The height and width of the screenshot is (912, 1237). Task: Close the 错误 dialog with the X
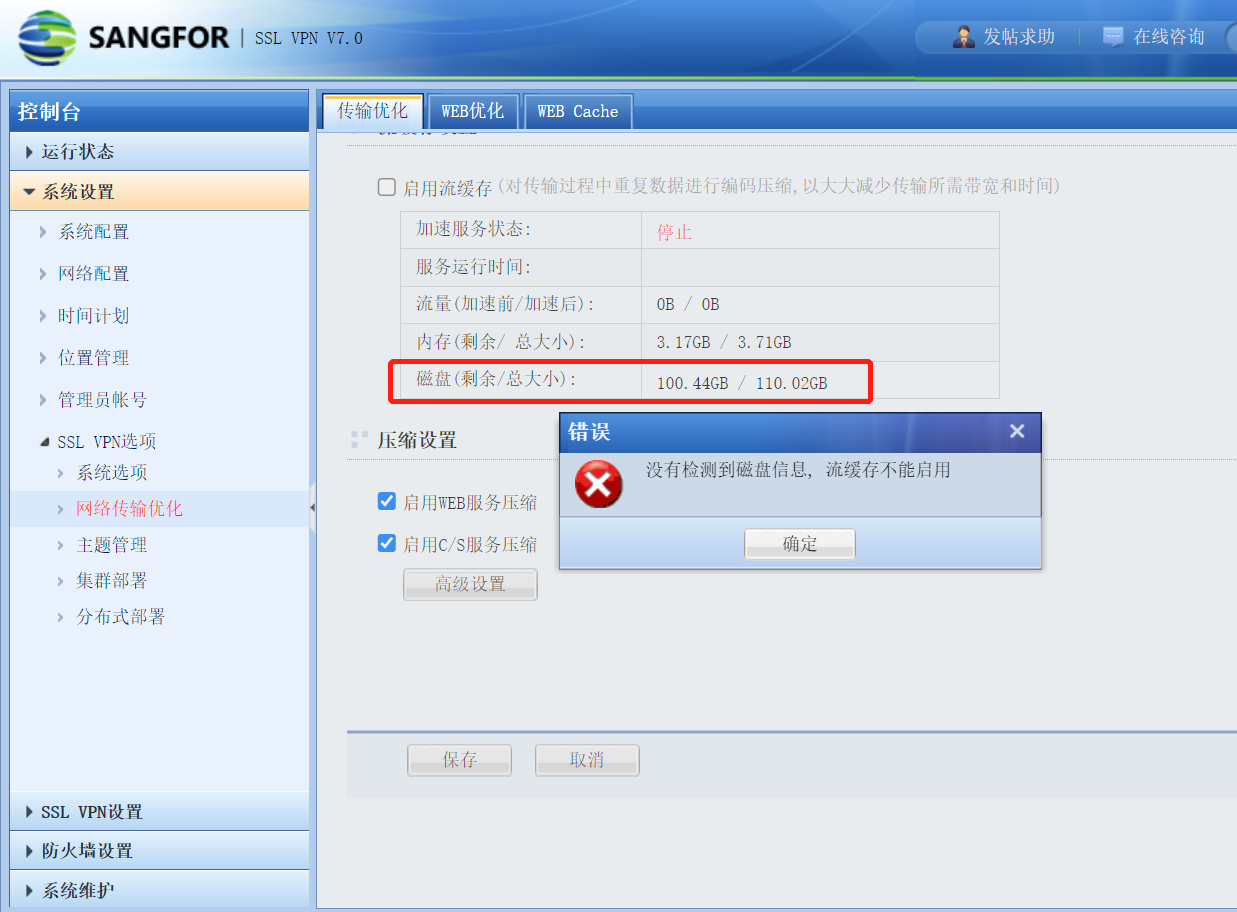point(1017,431)
